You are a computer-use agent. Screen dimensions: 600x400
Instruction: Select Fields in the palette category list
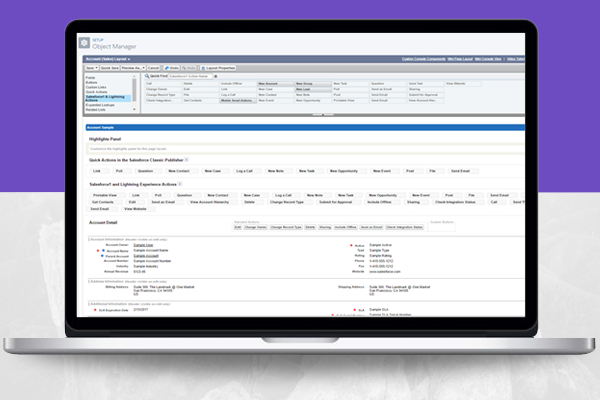click(90, 78)
